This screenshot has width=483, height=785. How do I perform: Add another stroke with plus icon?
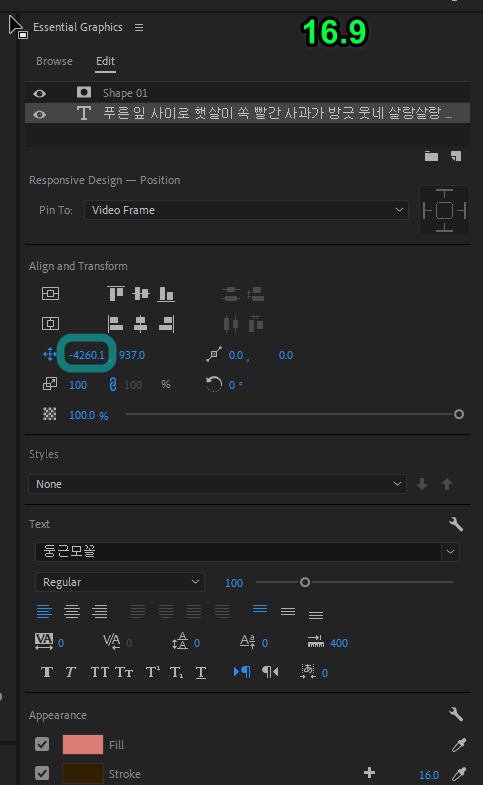click(369, 773)
